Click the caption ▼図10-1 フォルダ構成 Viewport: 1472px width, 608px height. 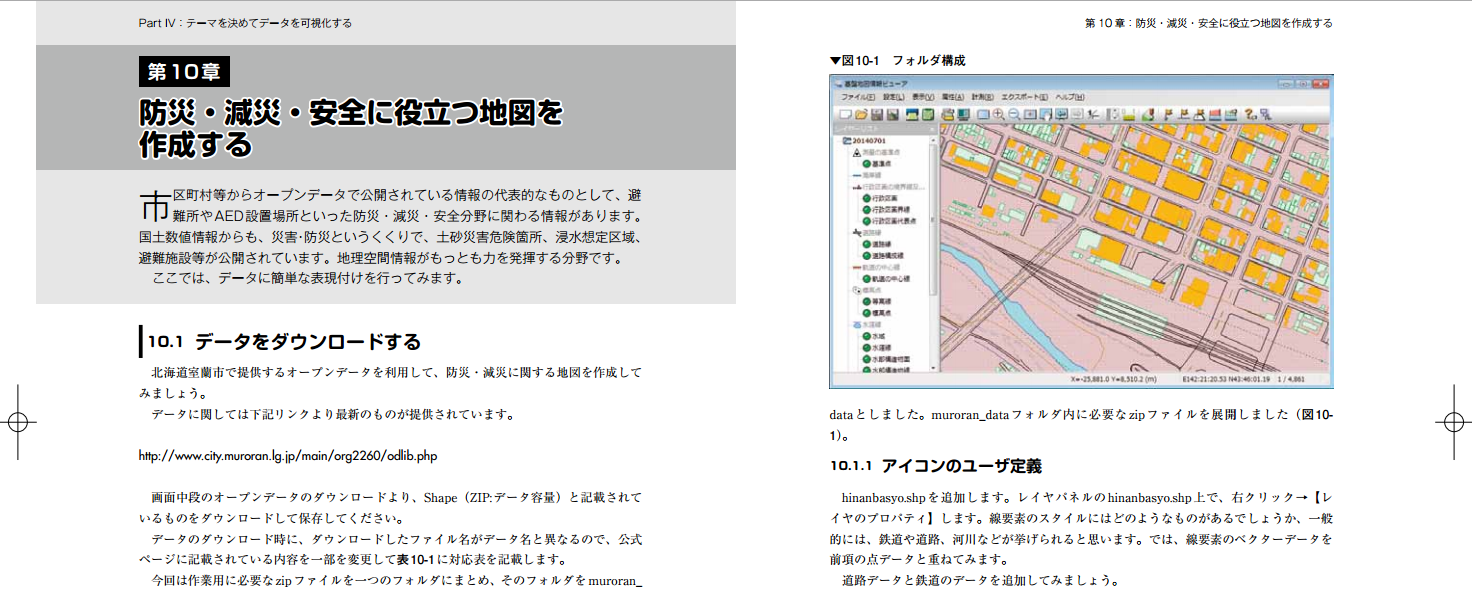pyautogui.click(x=898, y=60)
